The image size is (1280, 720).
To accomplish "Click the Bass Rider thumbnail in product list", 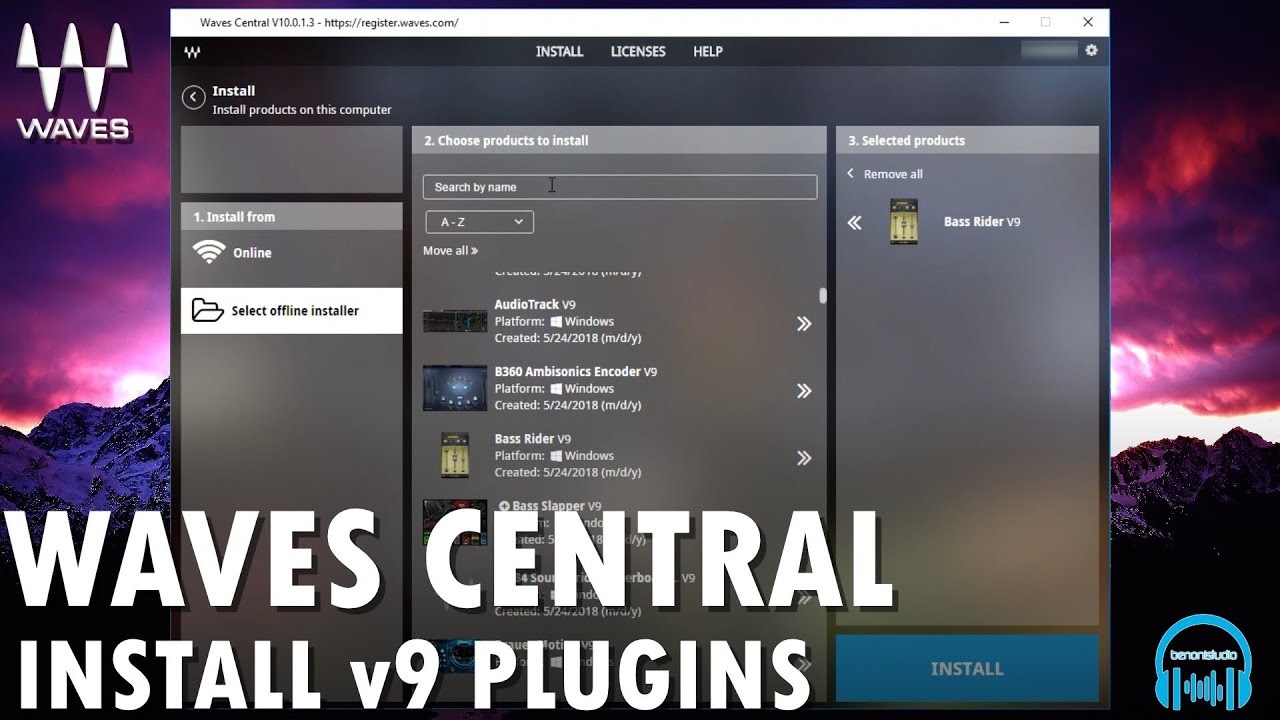I will point(455,455).
